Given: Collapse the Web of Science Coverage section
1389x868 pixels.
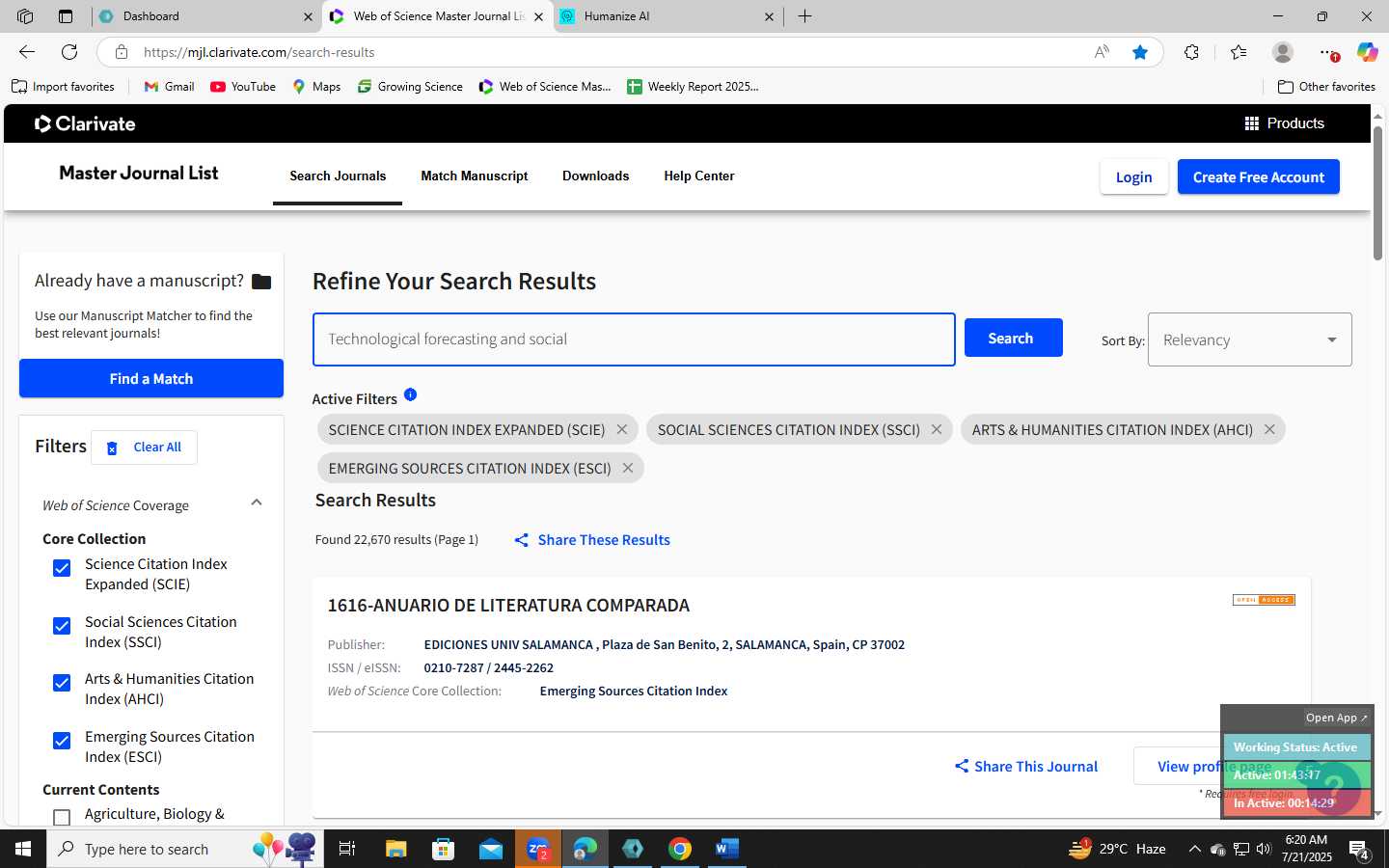Looking at the screenshot, I should tap(257, 502).
